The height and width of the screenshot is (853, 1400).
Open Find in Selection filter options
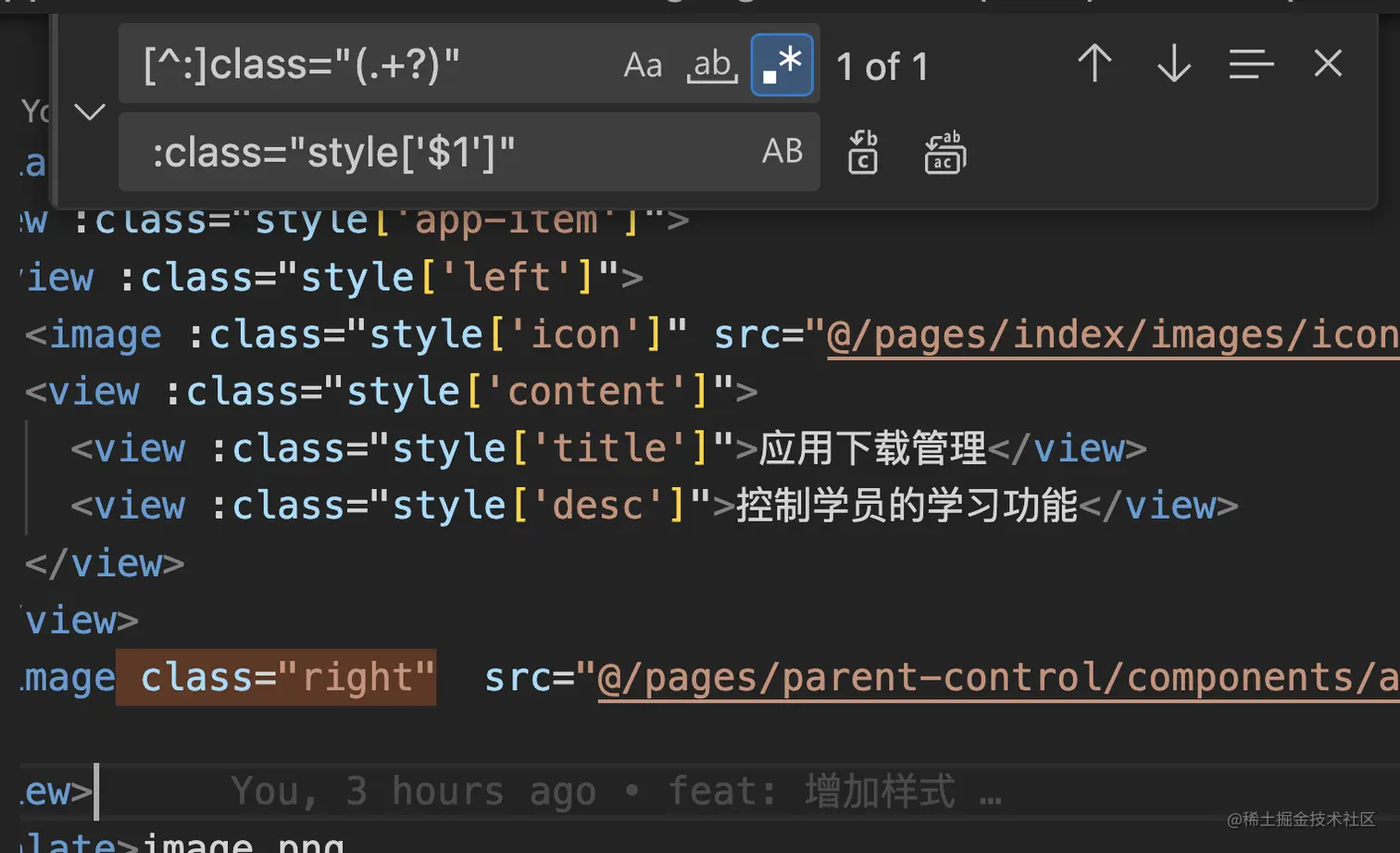click(x=1250, y=64)
